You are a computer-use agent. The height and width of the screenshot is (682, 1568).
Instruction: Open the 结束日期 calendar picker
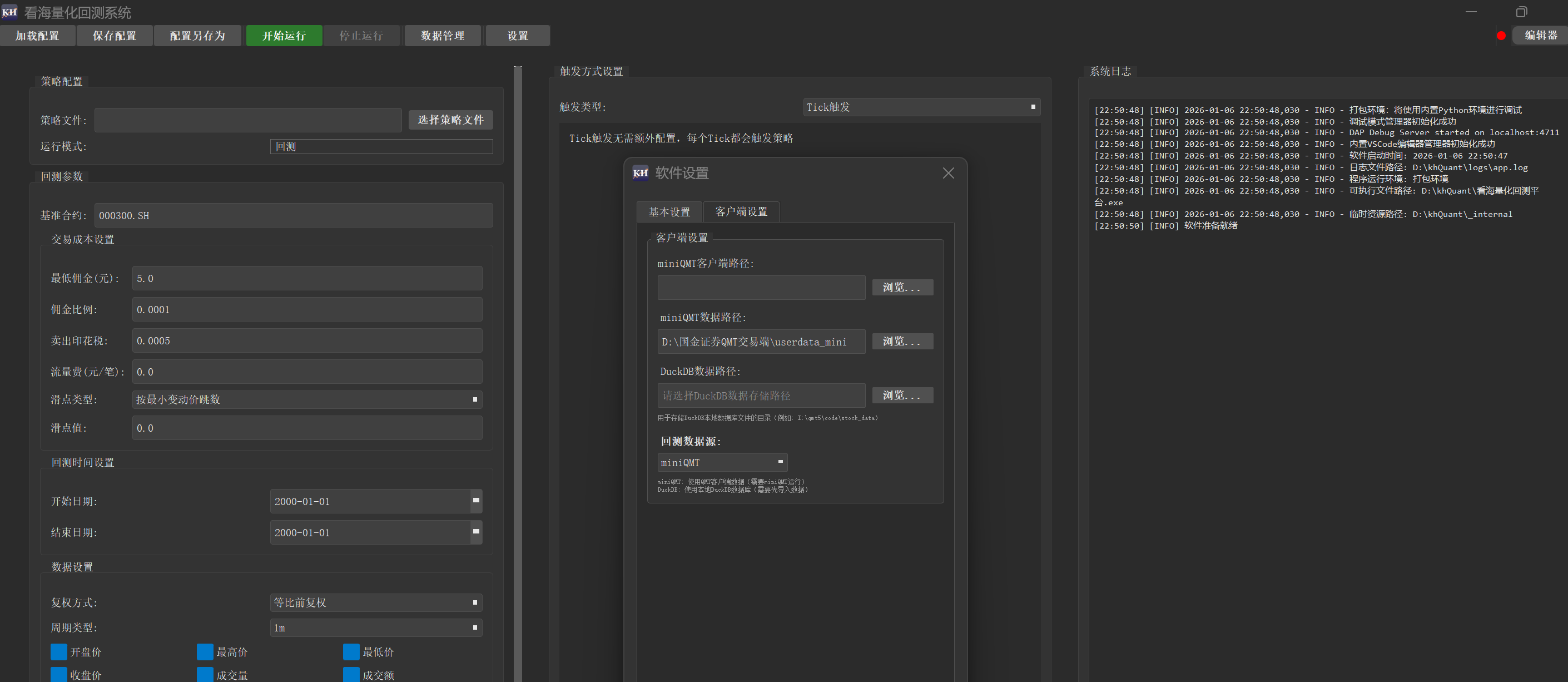point(476,532)
